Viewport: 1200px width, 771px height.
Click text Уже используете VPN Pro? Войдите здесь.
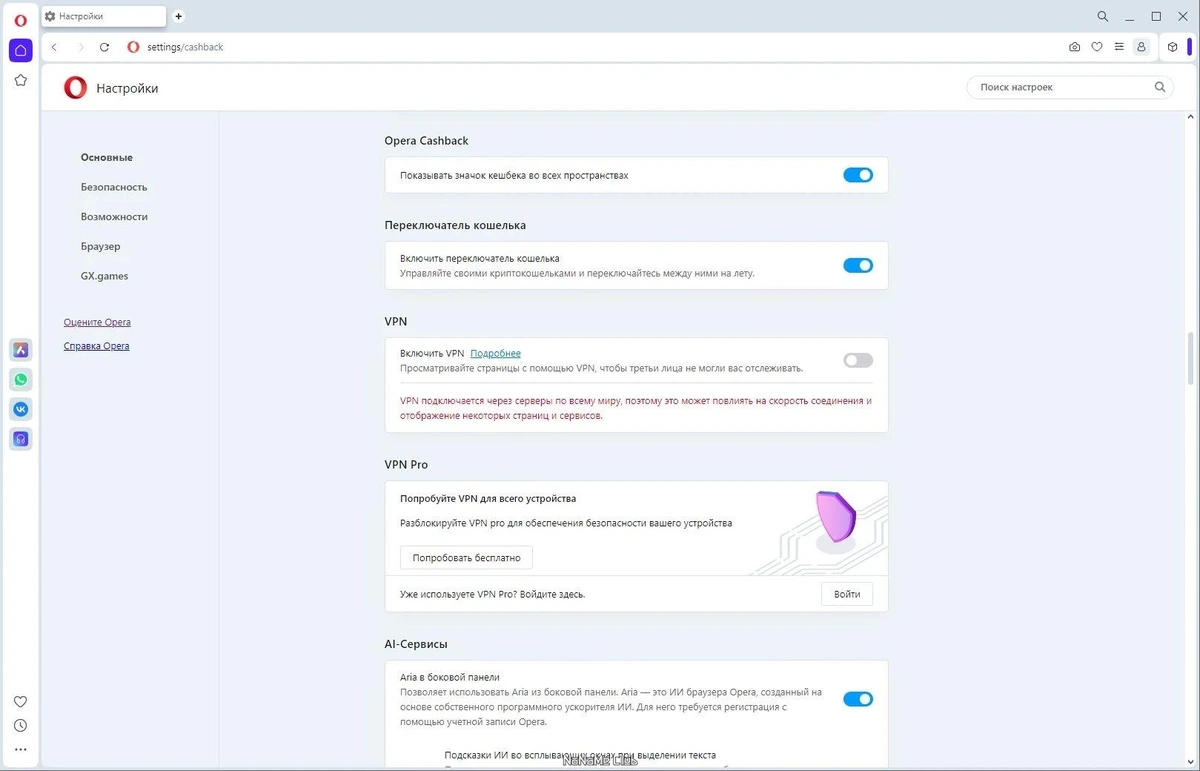tap(493, 594)
